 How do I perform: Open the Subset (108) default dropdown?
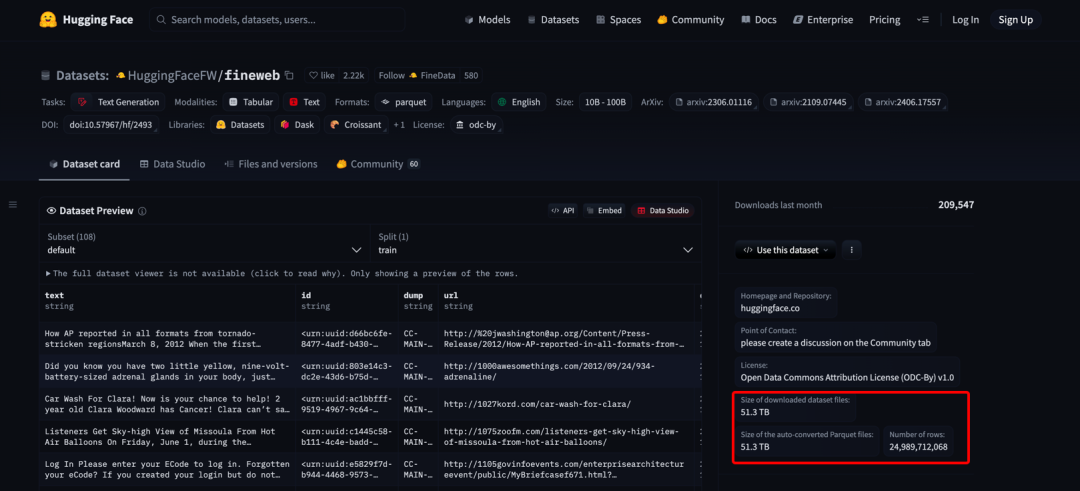pyautogui.click(x=205, y=244)
